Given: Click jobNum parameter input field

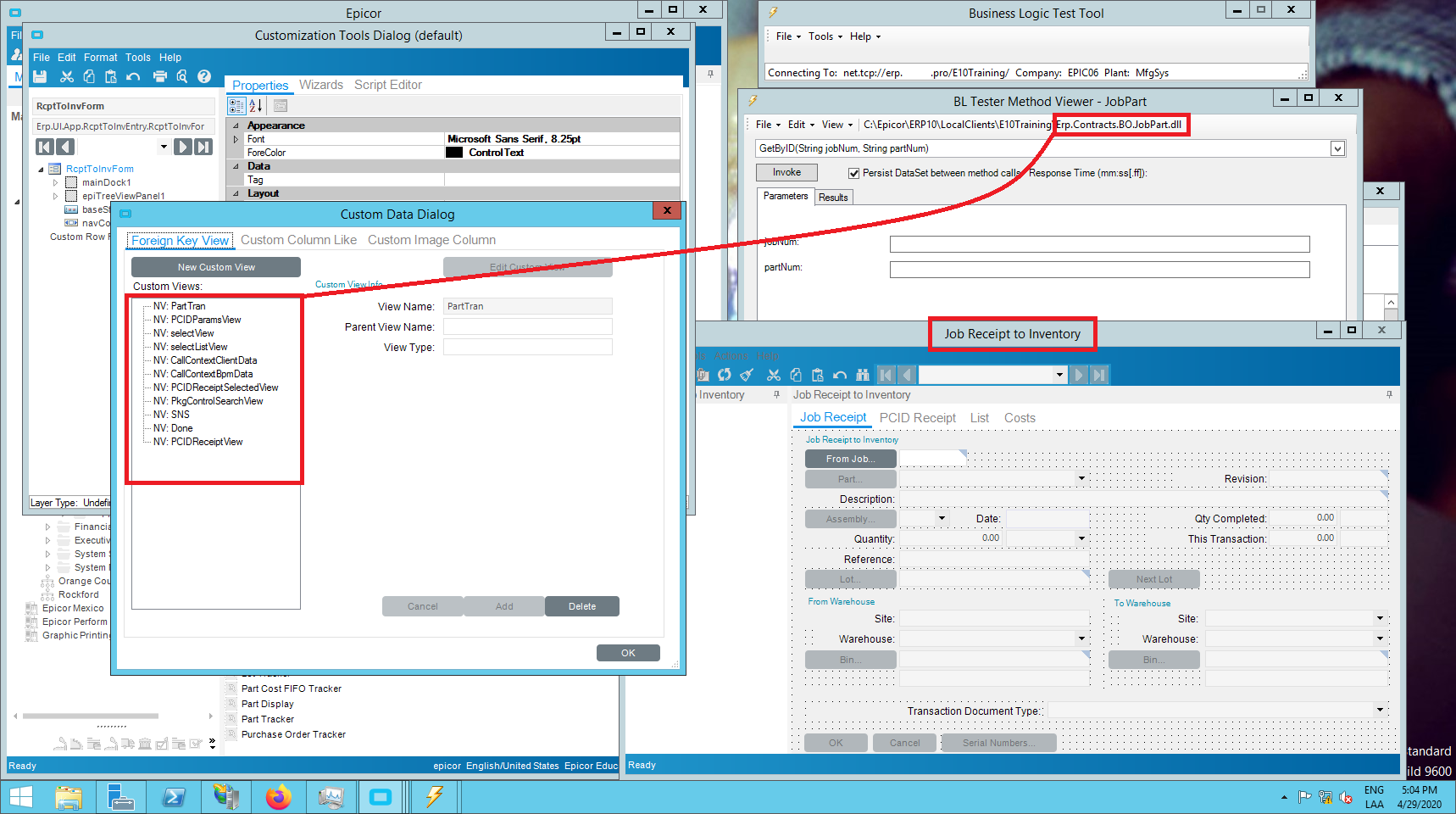Looking at the screenshot, I should (x=1099, y=244).
